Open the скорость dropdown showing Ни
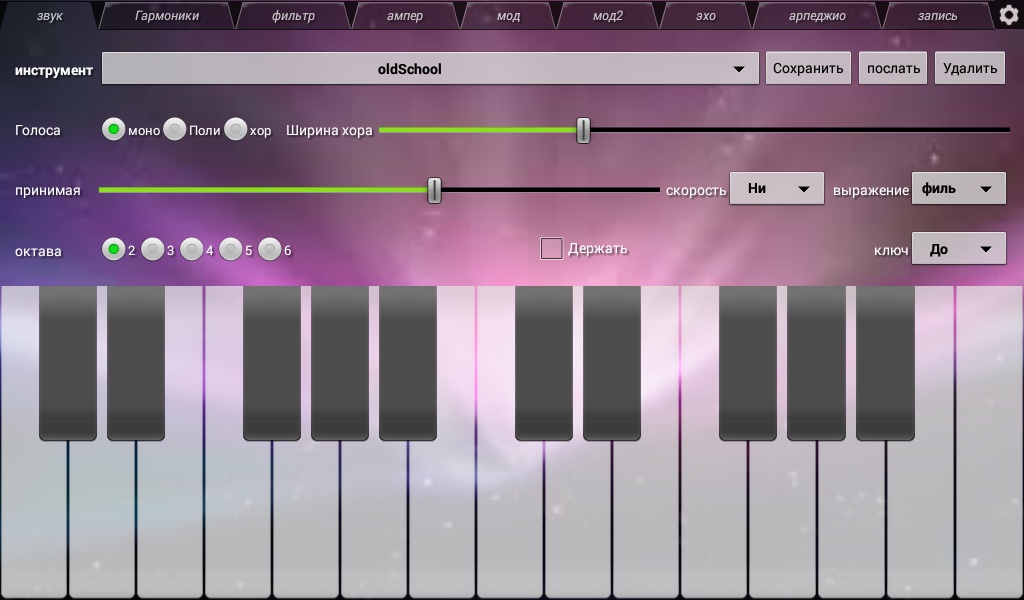 (x=776, y=189)
